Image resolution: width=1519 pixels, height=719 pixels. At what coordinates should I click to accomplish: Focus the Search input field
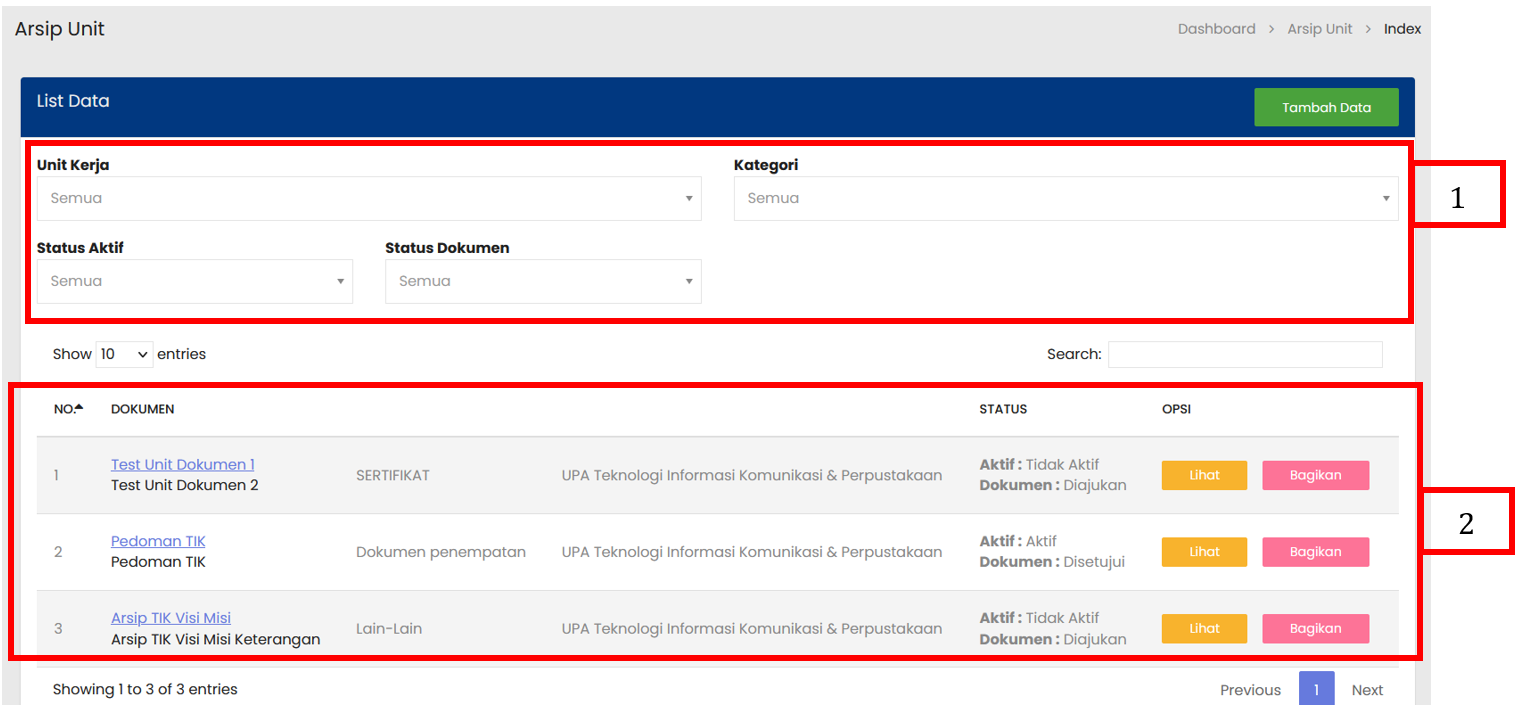[1244, 354]
